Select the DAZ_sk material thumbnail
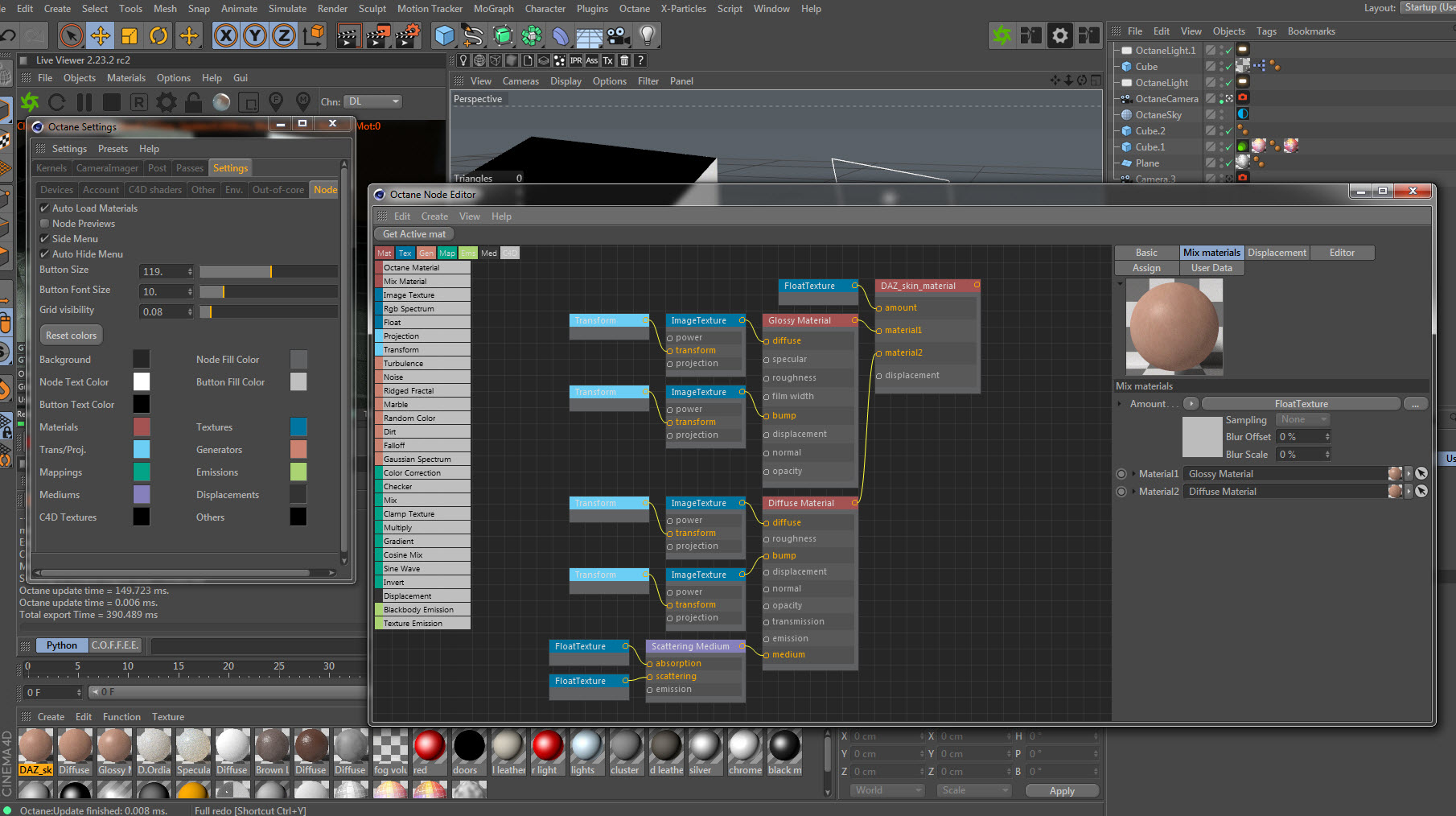This screenshot has width=1456, height=816. coord(35,752)
